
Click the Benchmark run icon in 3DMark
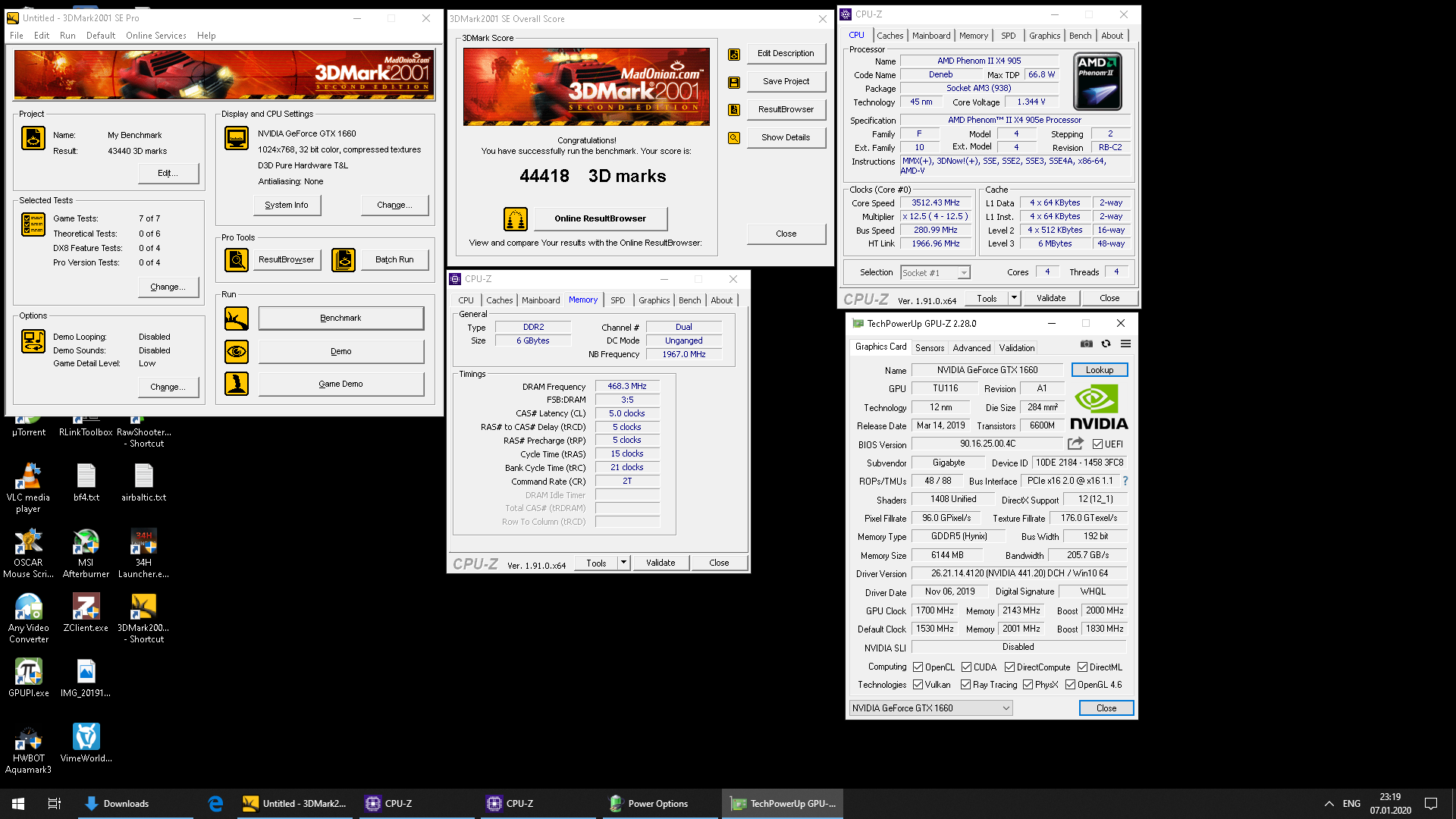point(237,318)
